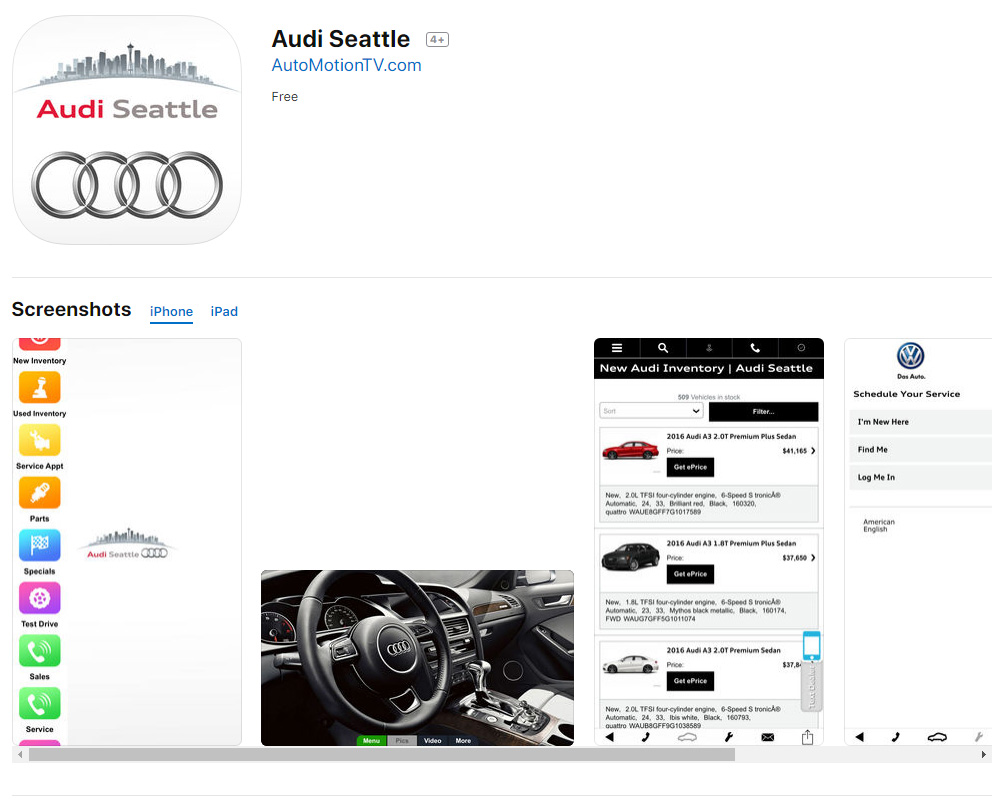This screenshot has height=801, width=1008.
Task: Open the AutoMotionTV.com developer link
Action: 346,65
